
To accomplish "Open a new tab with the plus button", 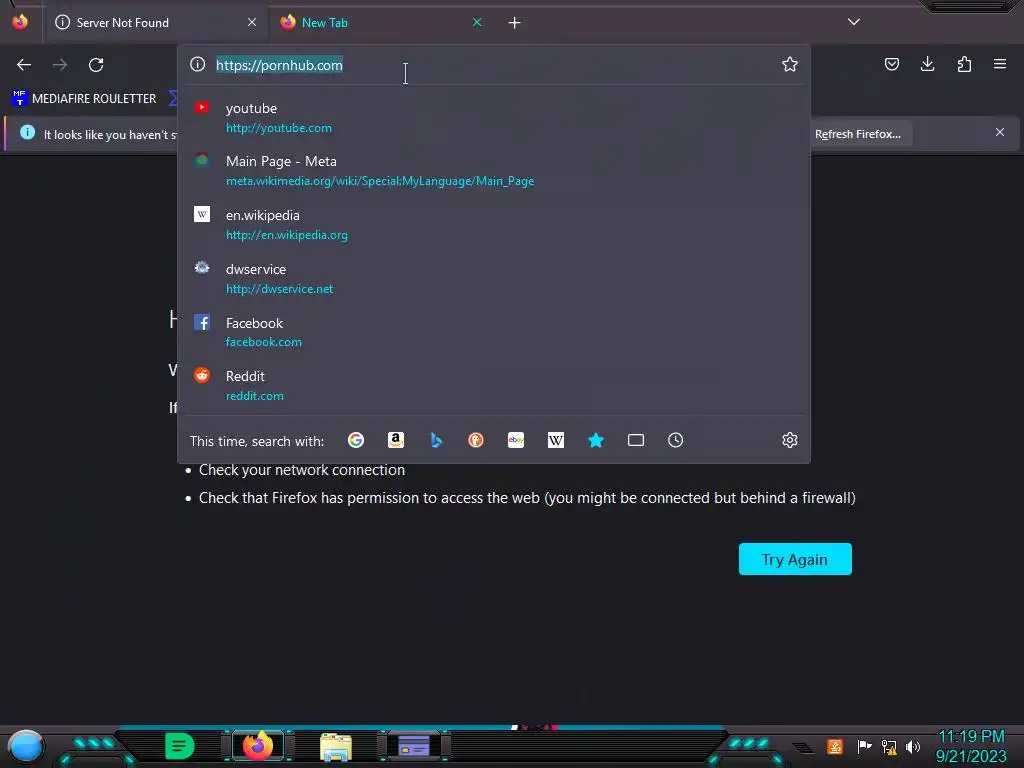I will click(515, 23).
